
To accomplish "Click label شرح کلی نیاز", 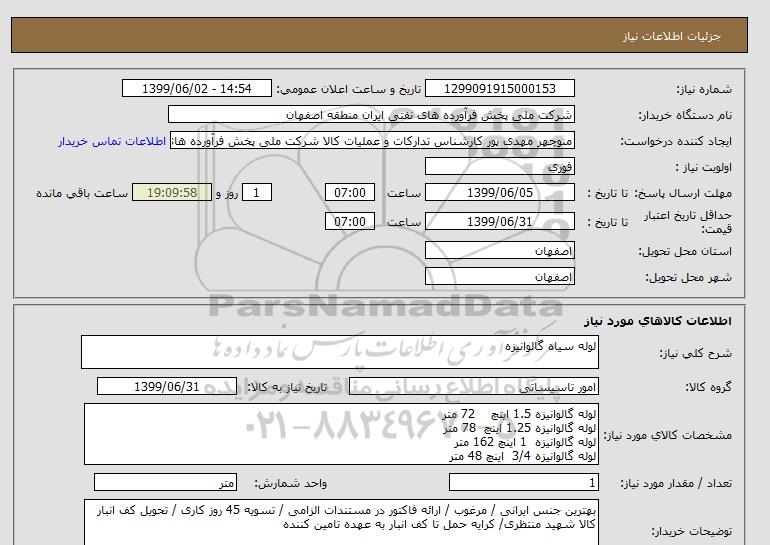I will tap(695, 353).
